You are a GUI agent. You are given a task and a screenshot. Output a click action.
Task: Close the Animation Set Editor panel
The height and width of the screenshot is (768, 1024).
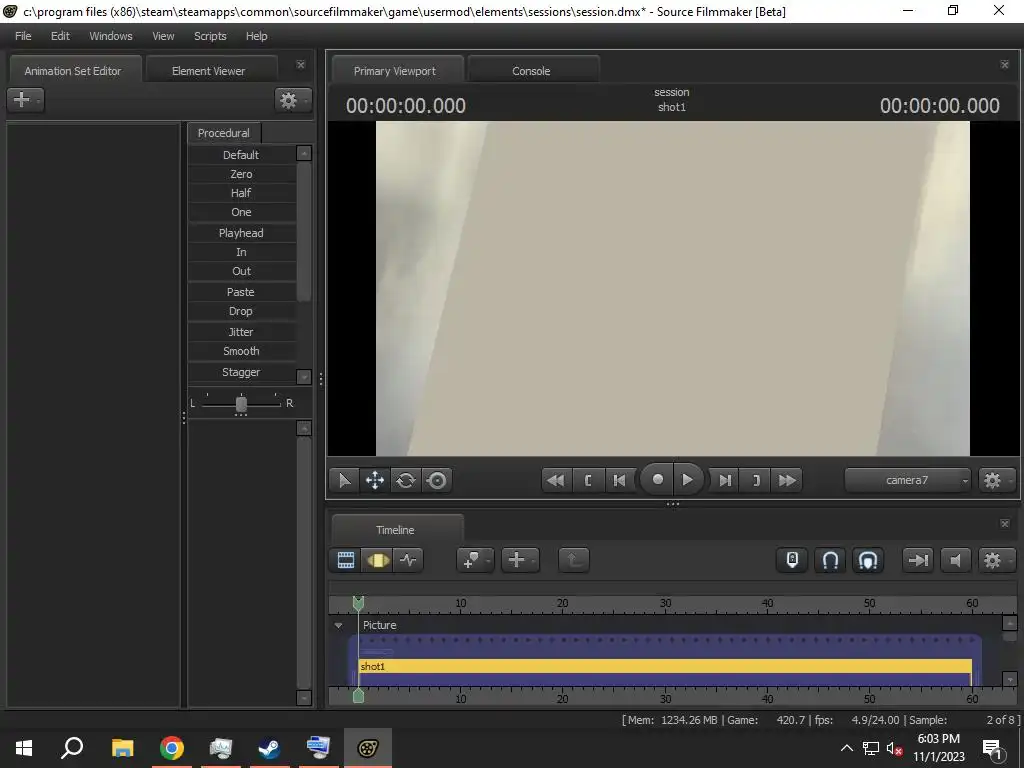click(300, 65)
